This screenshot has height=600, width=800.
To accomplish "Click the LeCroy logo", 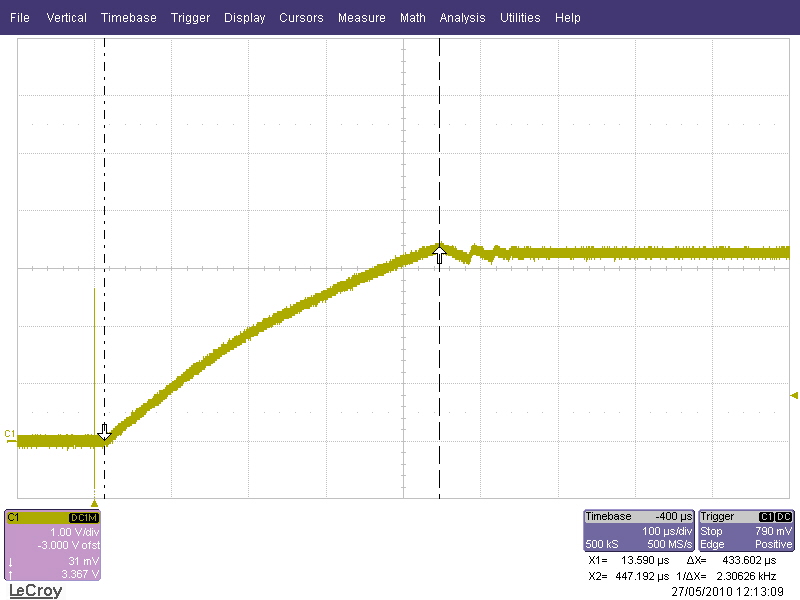I will [x=36, y=591].
